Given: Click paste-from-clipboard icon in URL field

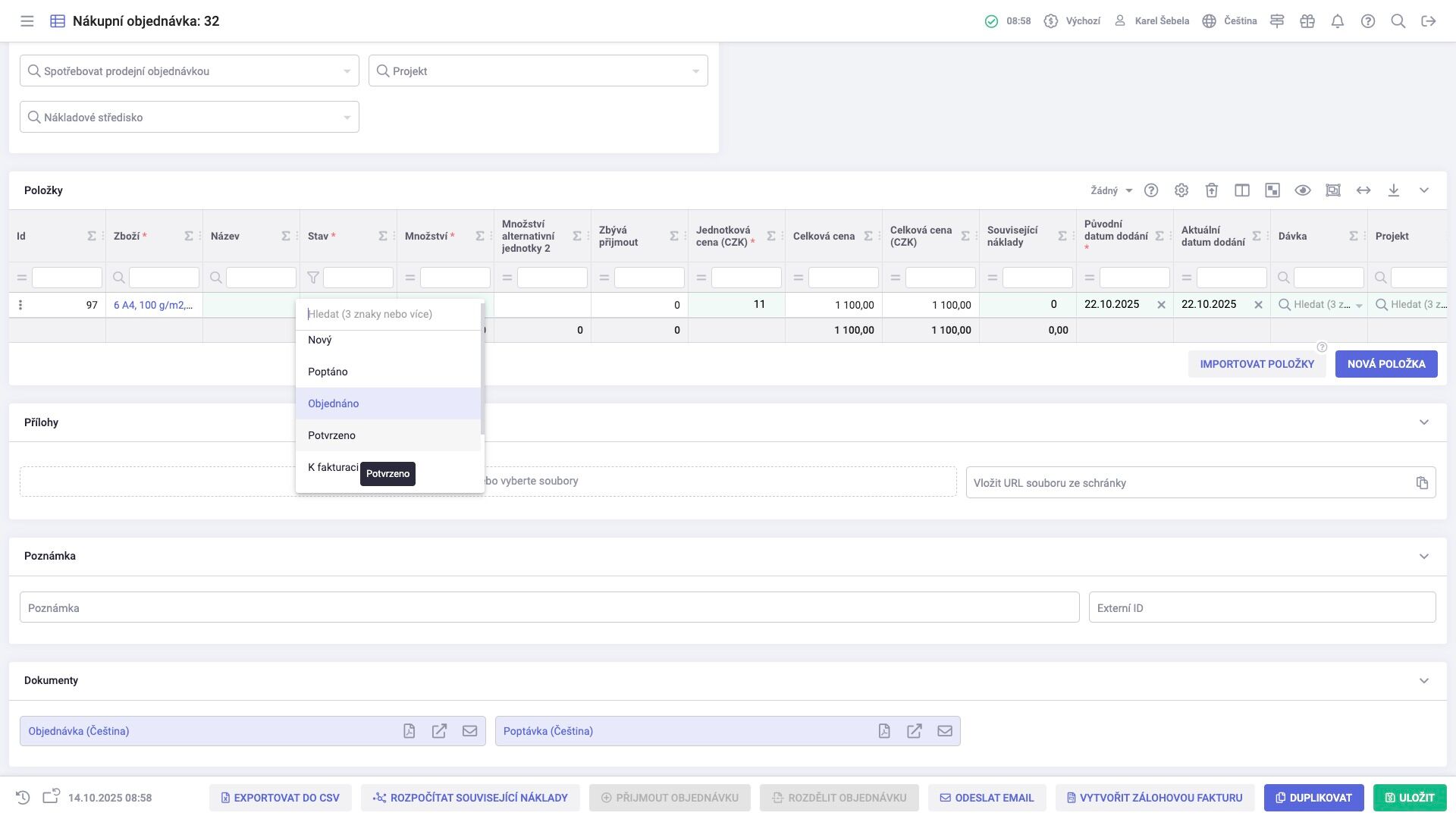Looking at the screenshot, I should [1422, 483].
